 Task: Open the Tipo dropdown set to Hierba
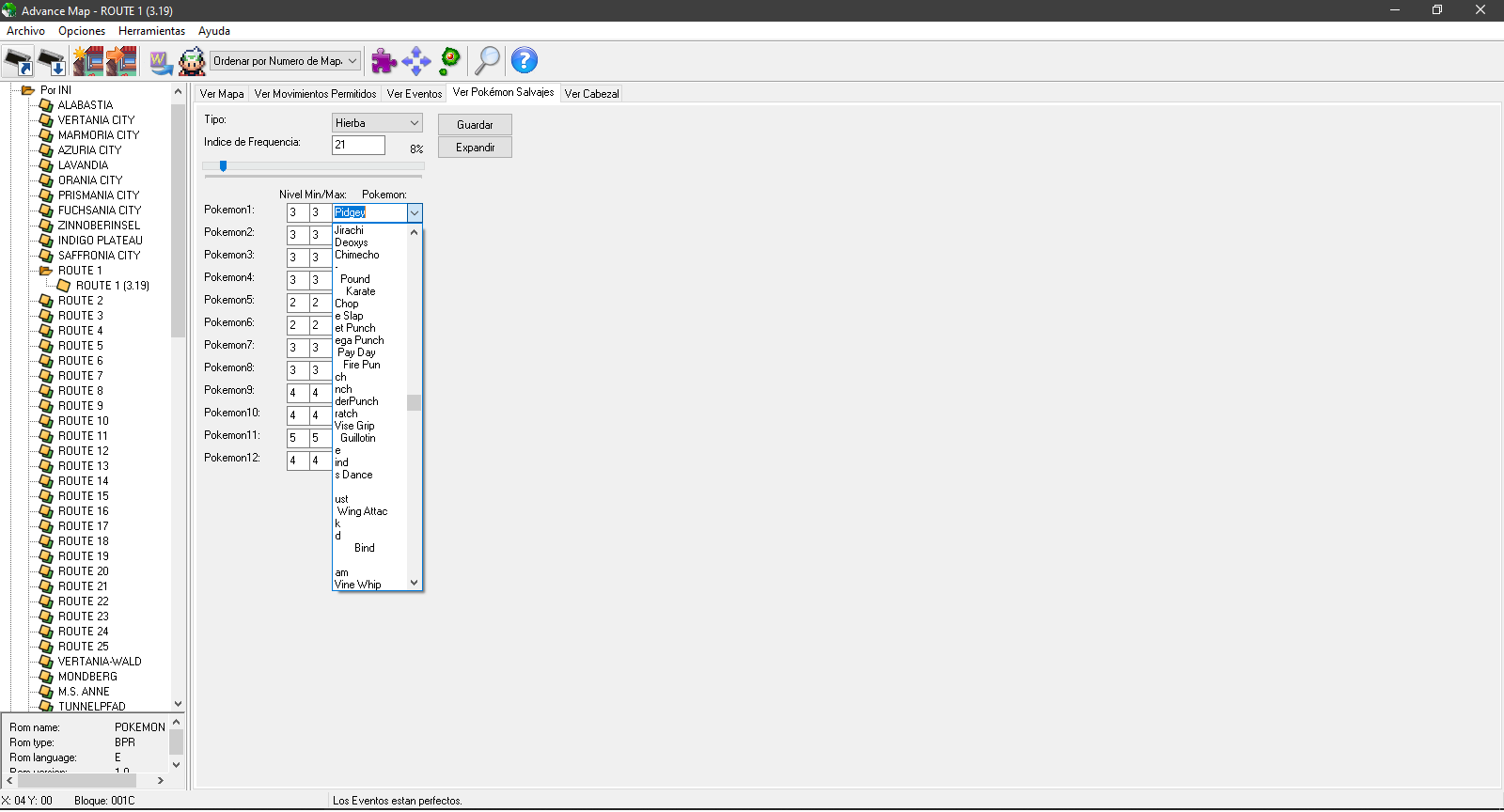coord(377,123)
